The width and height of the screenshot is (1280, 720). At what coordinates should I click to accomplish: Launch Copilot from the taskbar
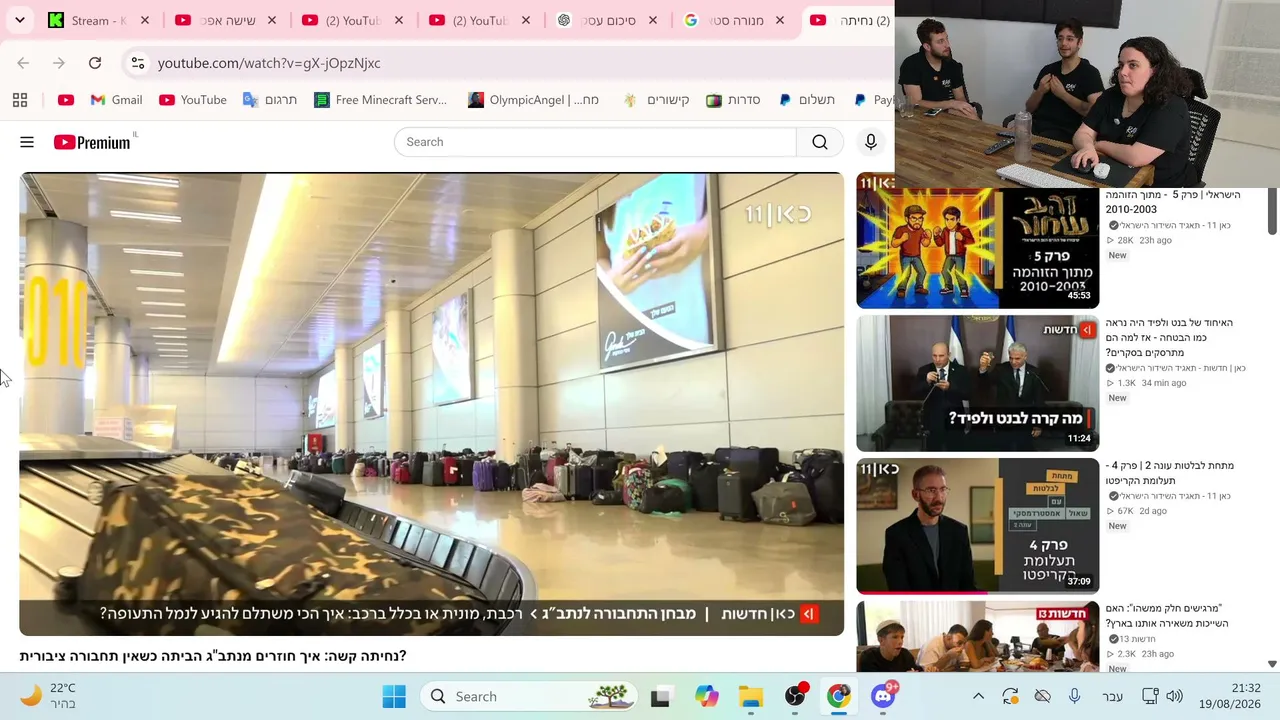[x=707, y=697]
